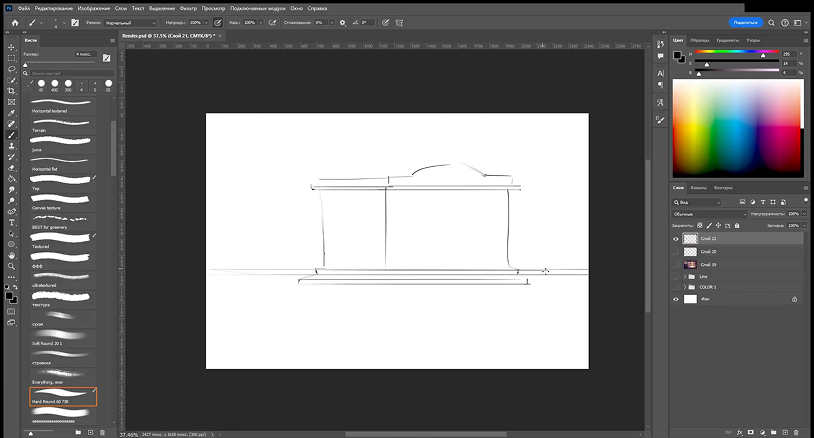The height and width of the screenshot is (438, 814).
Task: Click the blue Поделиться button
Action: click(745, 21)
